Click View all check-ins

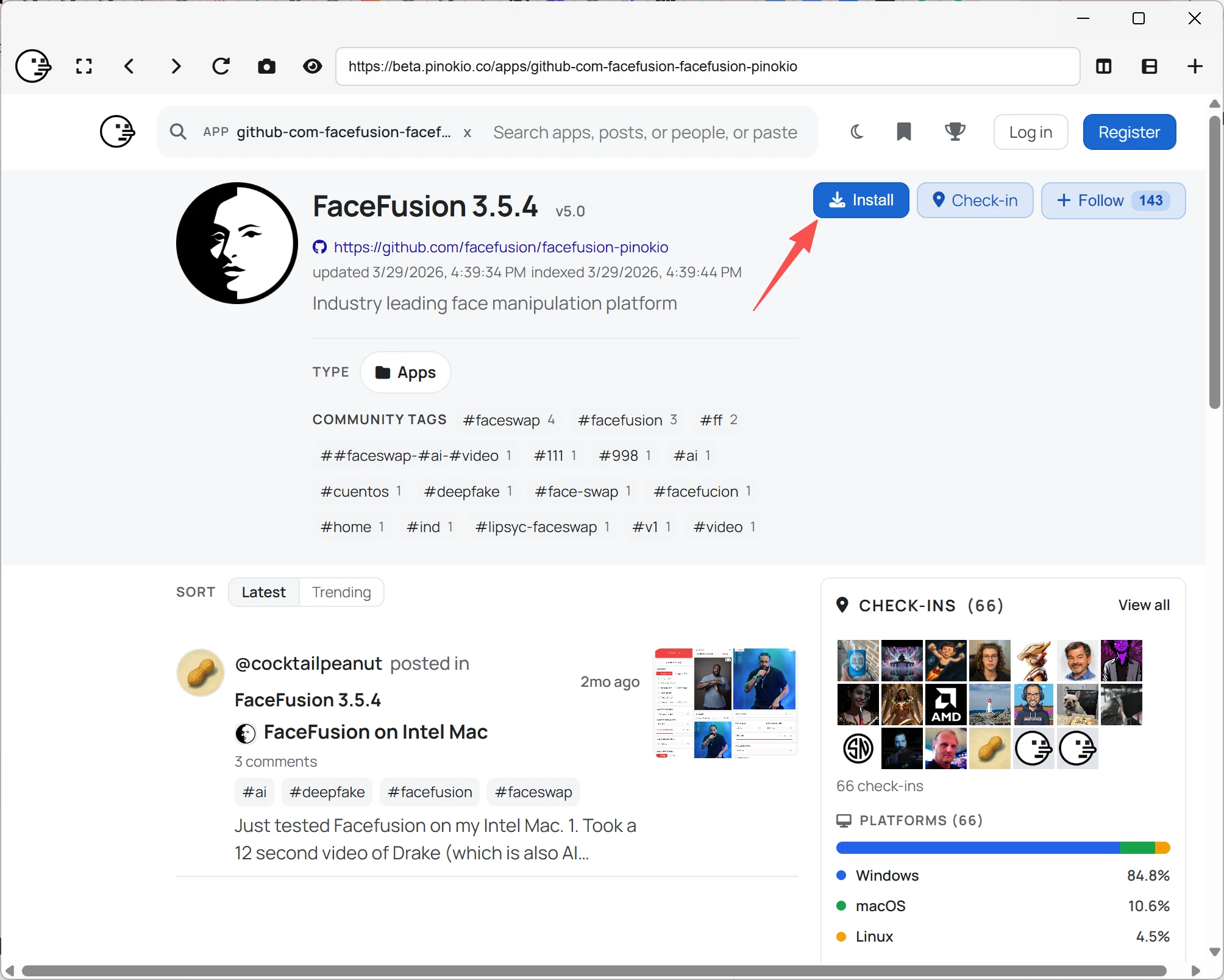click(1144, 605)
